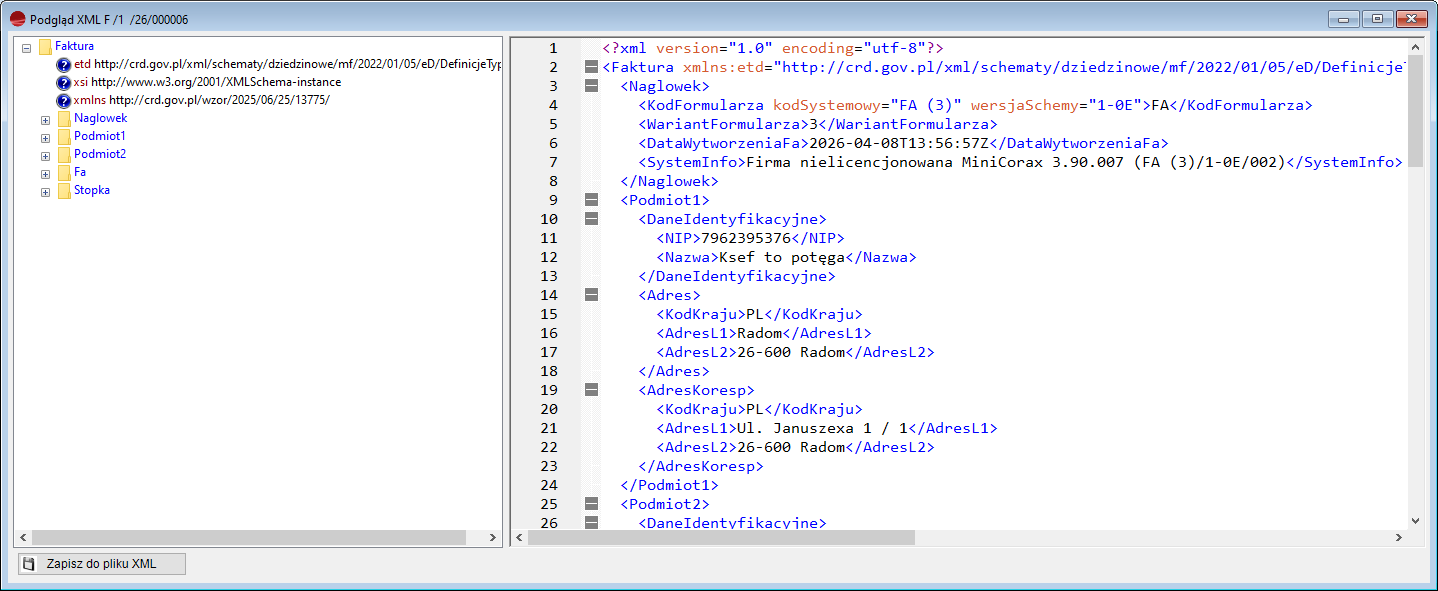Click 'Ul. Januszexa 1 / 1' address text

pos(820,428)
